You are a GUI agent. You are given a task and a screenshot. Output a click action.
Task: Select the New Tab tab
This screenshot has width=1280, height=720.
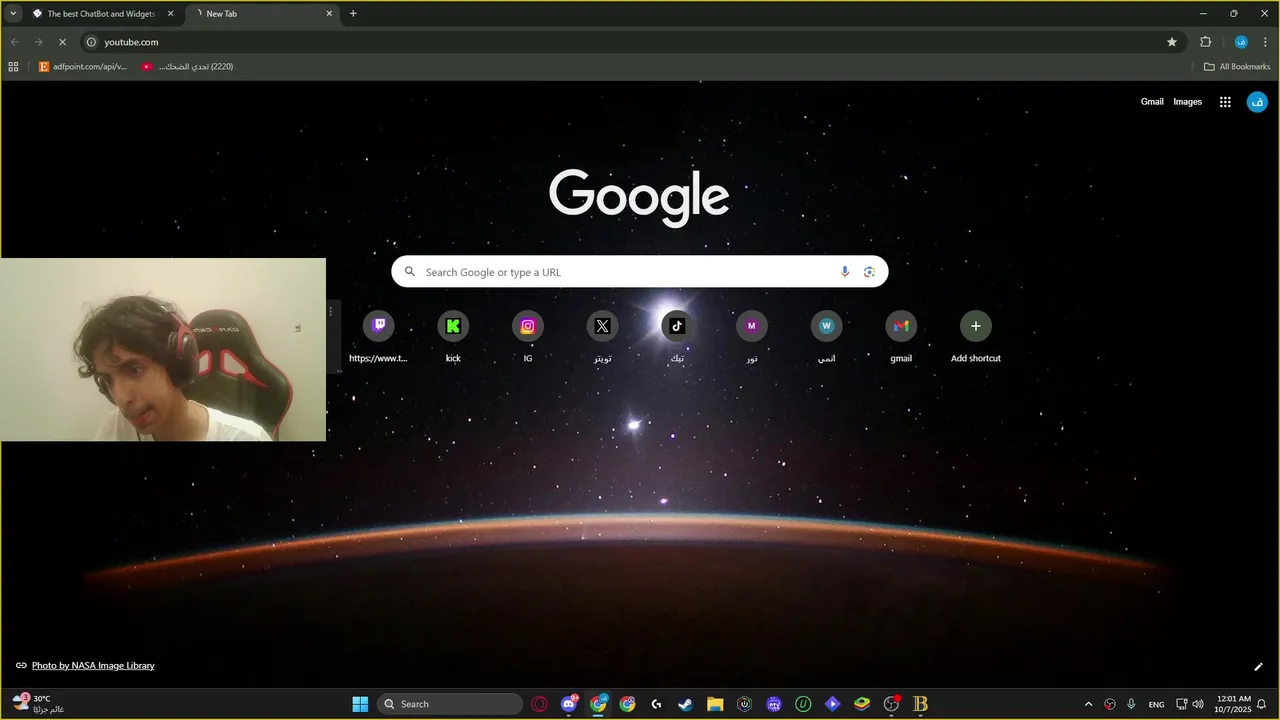pos(262,14)
